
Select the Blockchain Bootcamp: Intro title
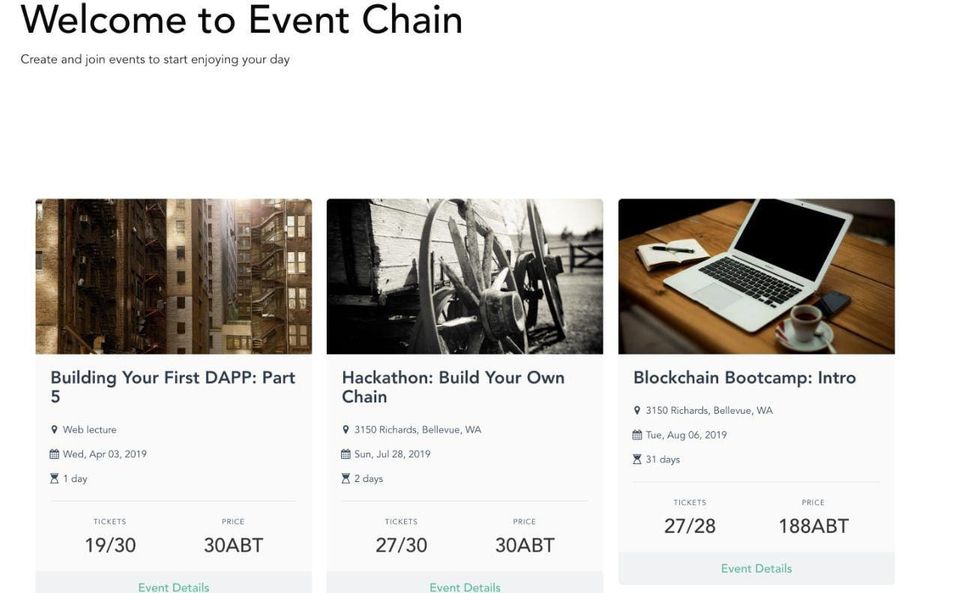pos(744,378)
